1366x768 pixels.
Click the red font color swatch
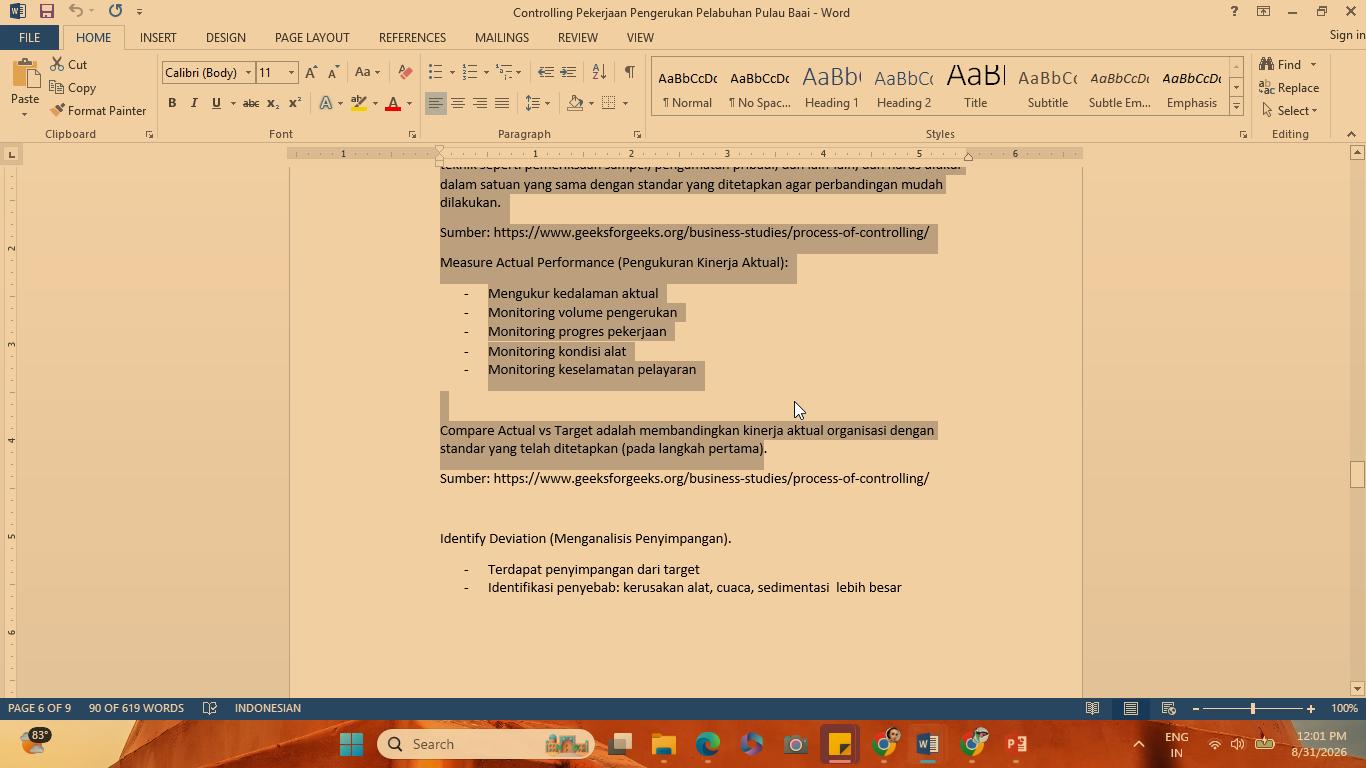[393, 103]
